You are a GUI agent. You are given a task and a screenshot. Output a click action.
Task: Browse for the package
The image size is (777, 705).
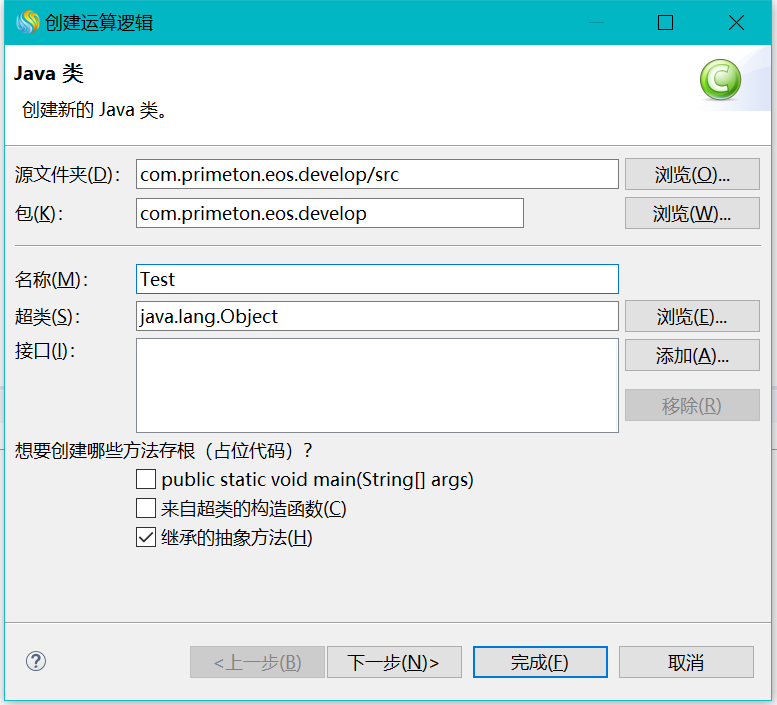click(x=692, y=213)
